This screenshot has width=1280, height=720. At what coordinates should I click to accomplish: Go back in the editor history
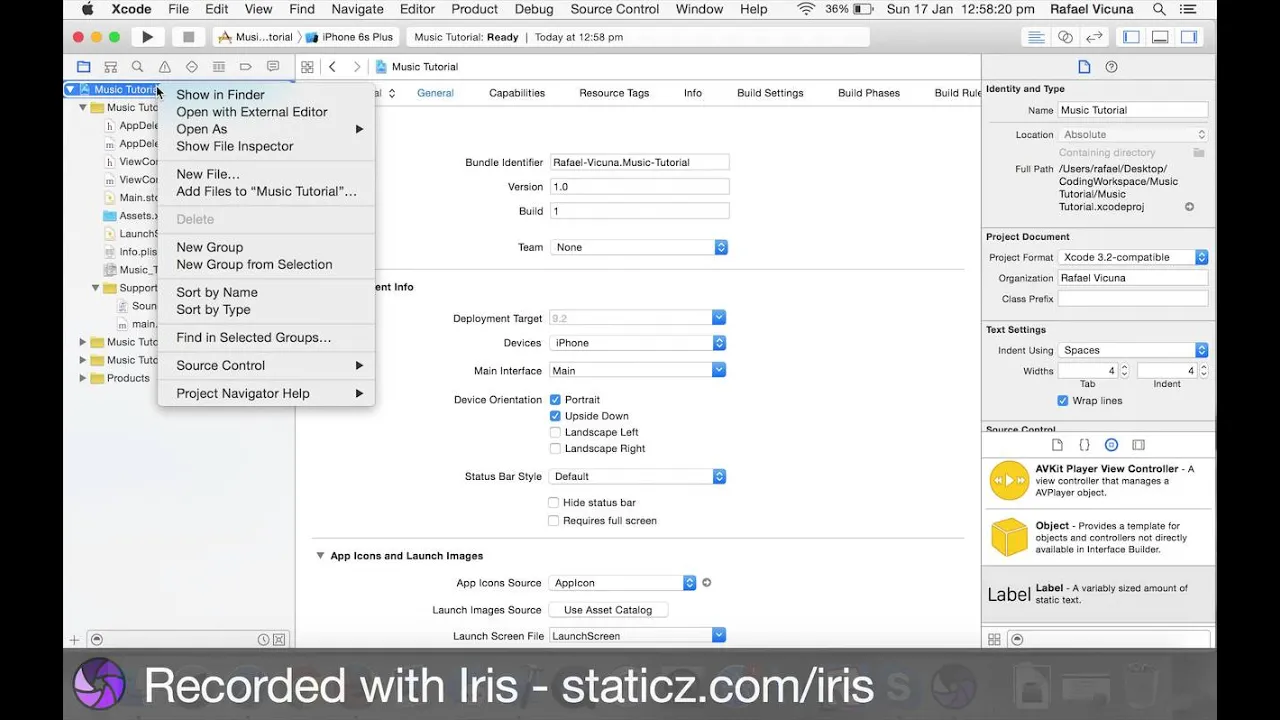click(x=333, y=67)
